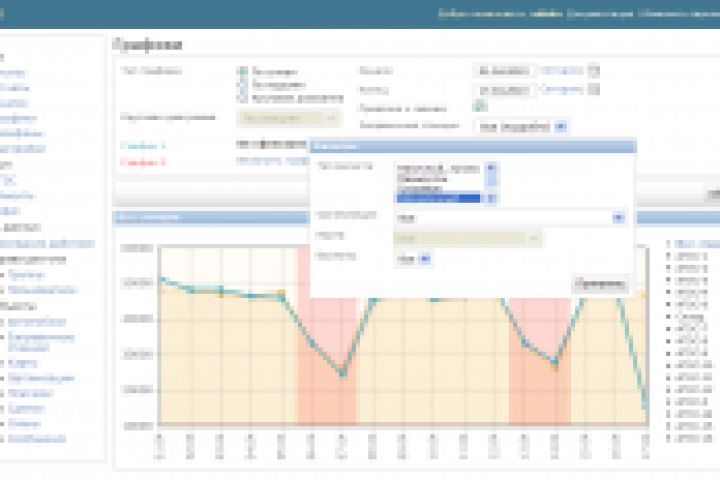This screenshot has width=720, height=480.
Task: Open the small dropdown at the dialog bottom row
Action: coord(413,259)
